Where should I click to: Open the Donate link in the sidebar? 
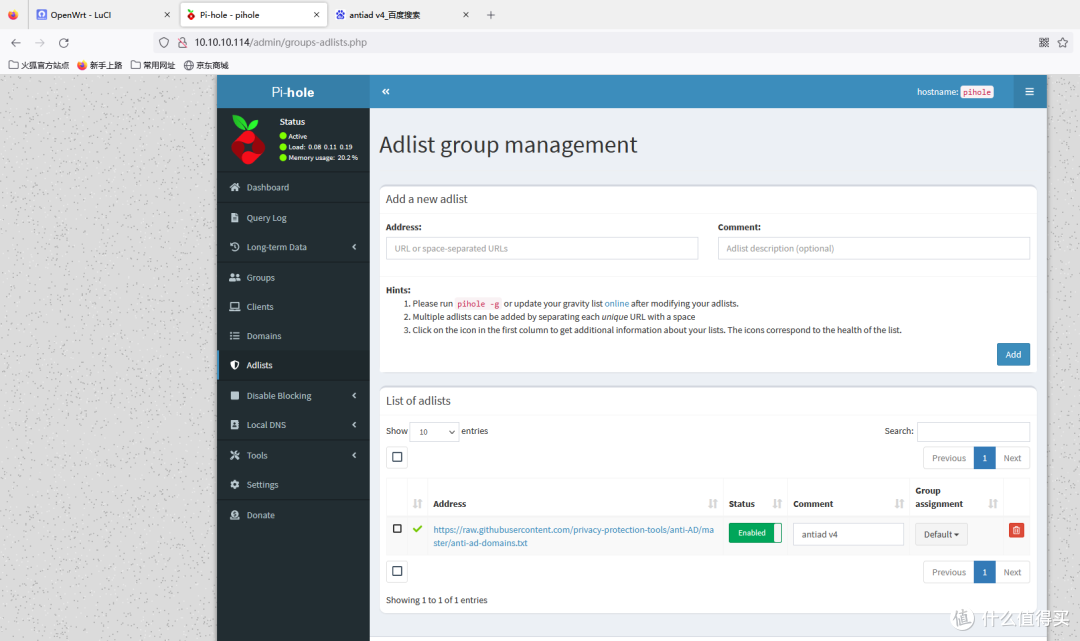(293, 515)
